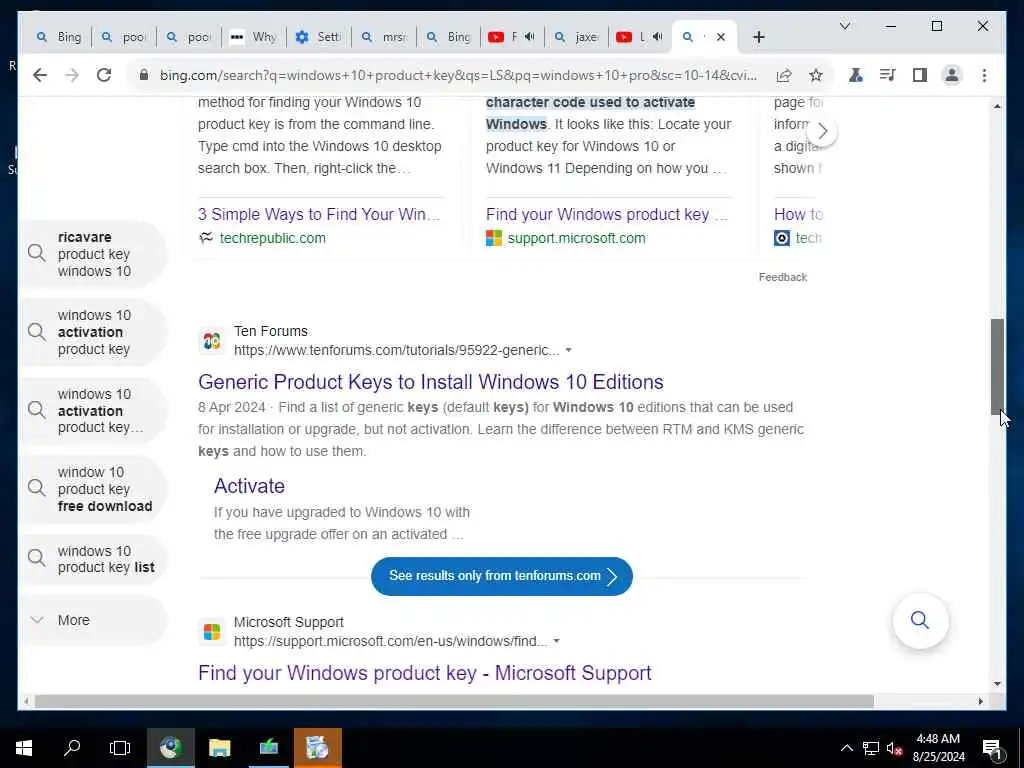This screenshot has width=1024, height=768.
Task: Open Chrome three-dot menu
Action: [984, 75]
